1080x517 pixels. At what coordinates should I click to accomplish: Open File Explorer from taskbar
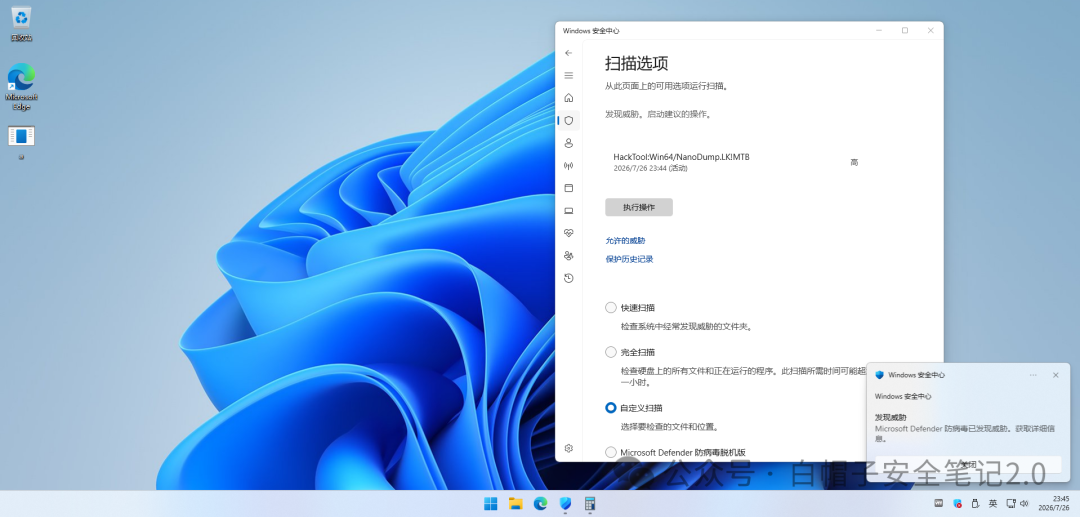point(515,504)
